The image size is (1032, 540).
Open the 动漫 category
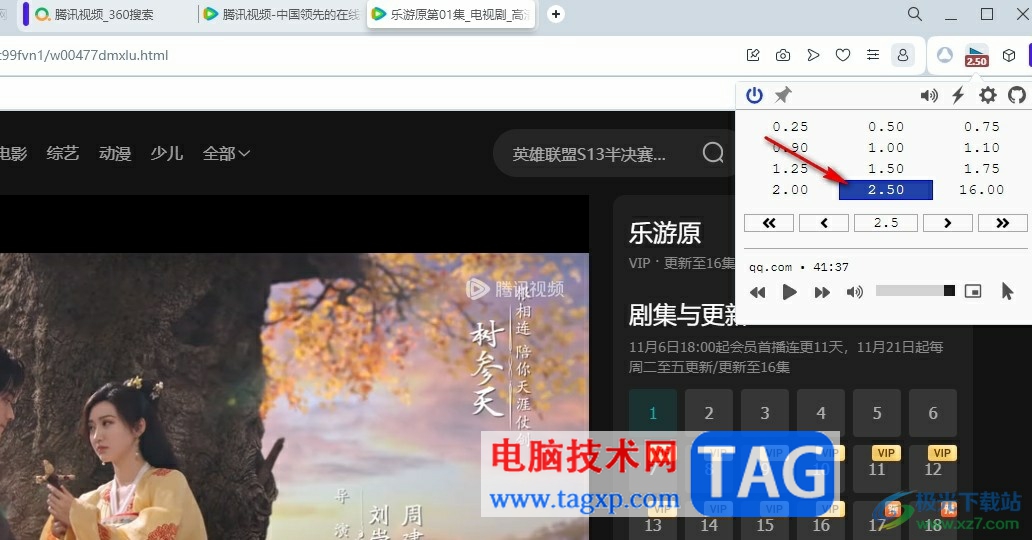coord(115,153)
